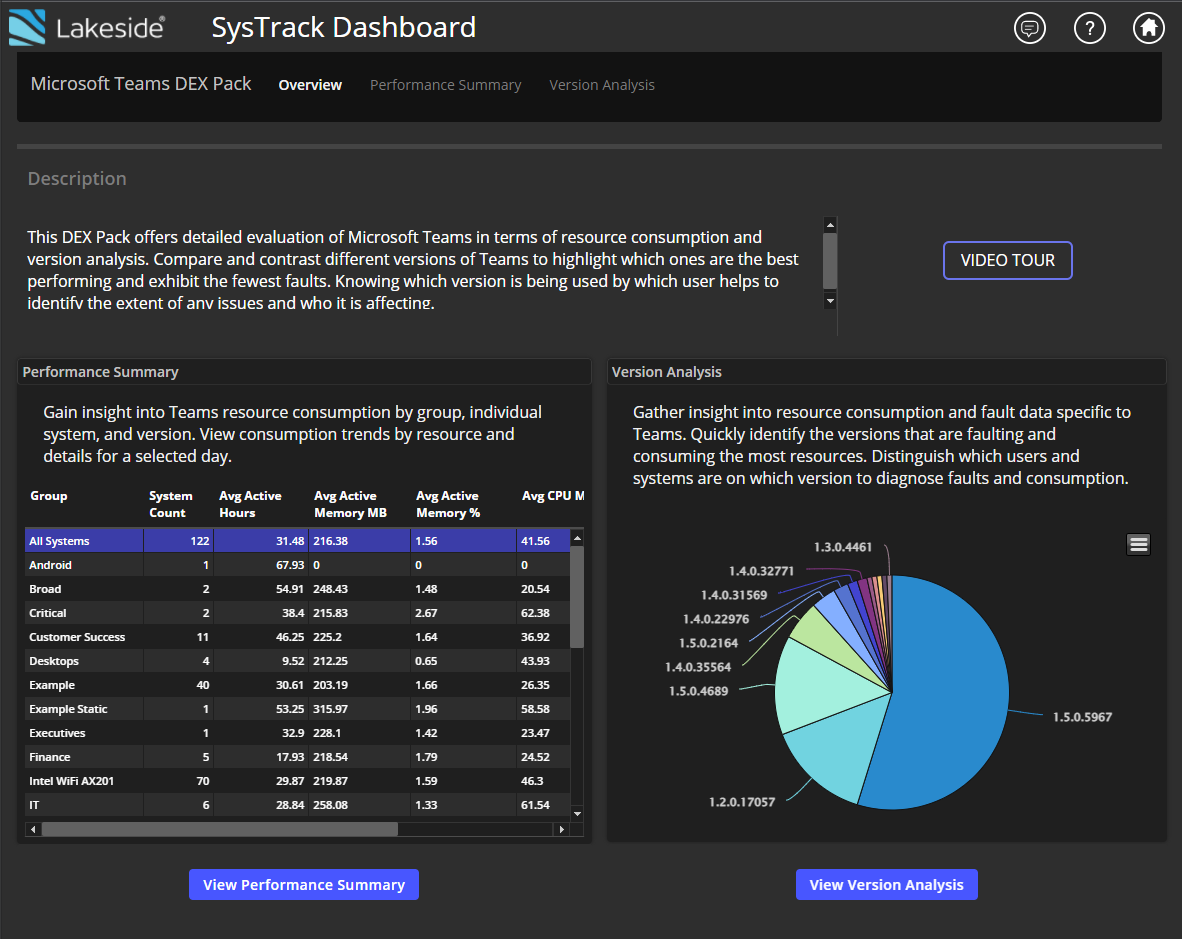Click the 1.5.0.5967 chart label

click(1082, 717)
